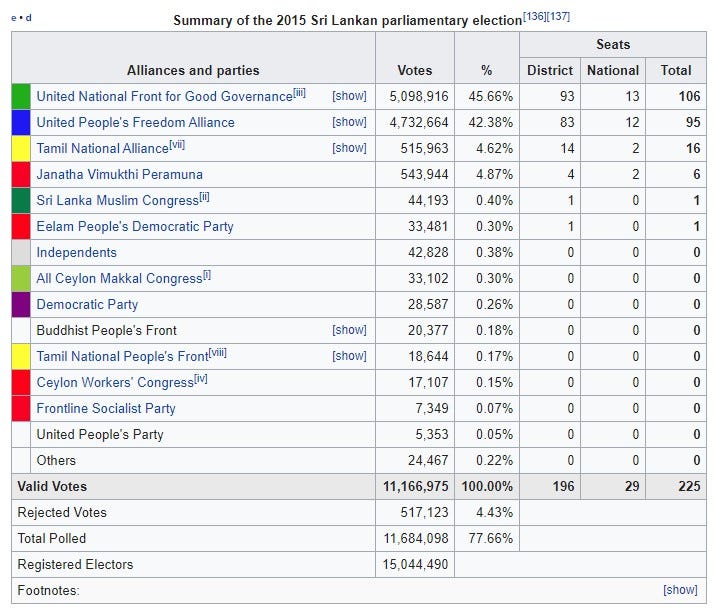The height and width of the screenshot is (612, 716).
Task: Select turnout percentage 77.66%
Action: [490, 538]
